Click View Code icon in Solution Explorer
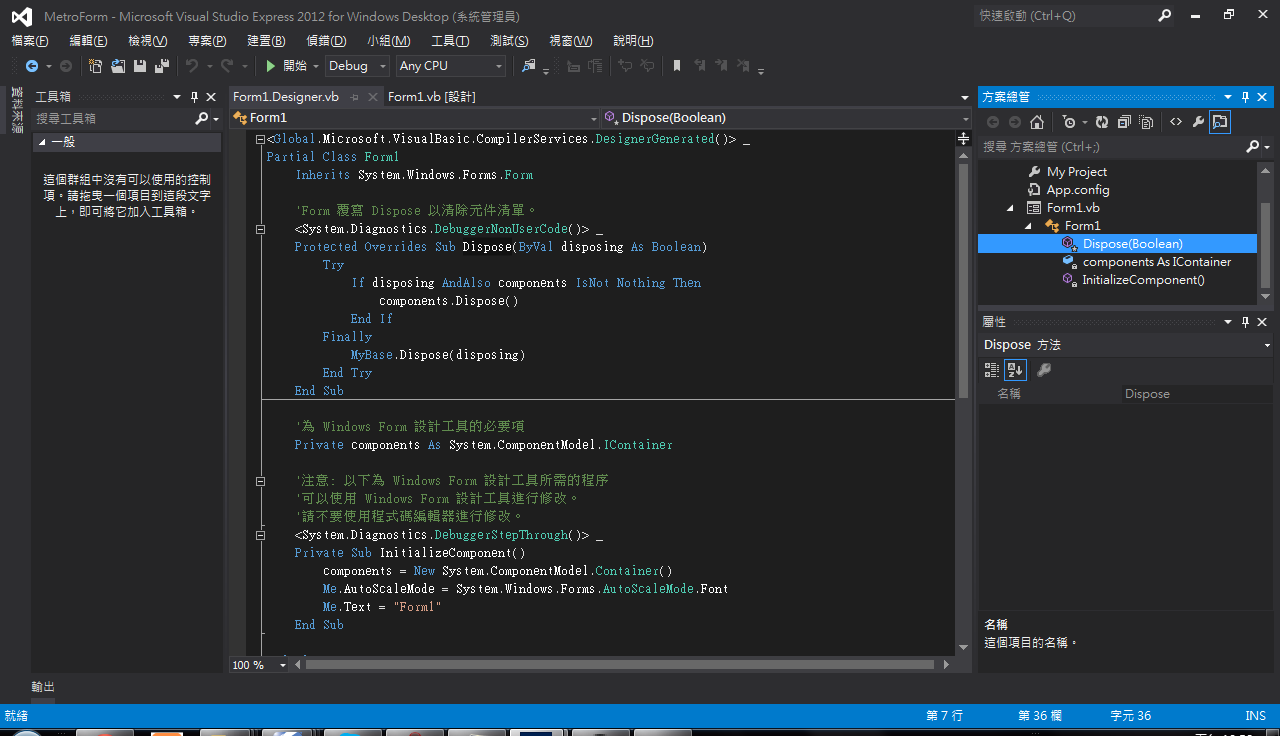This screenshot has height=736, width=1280. pos(1176,122)
